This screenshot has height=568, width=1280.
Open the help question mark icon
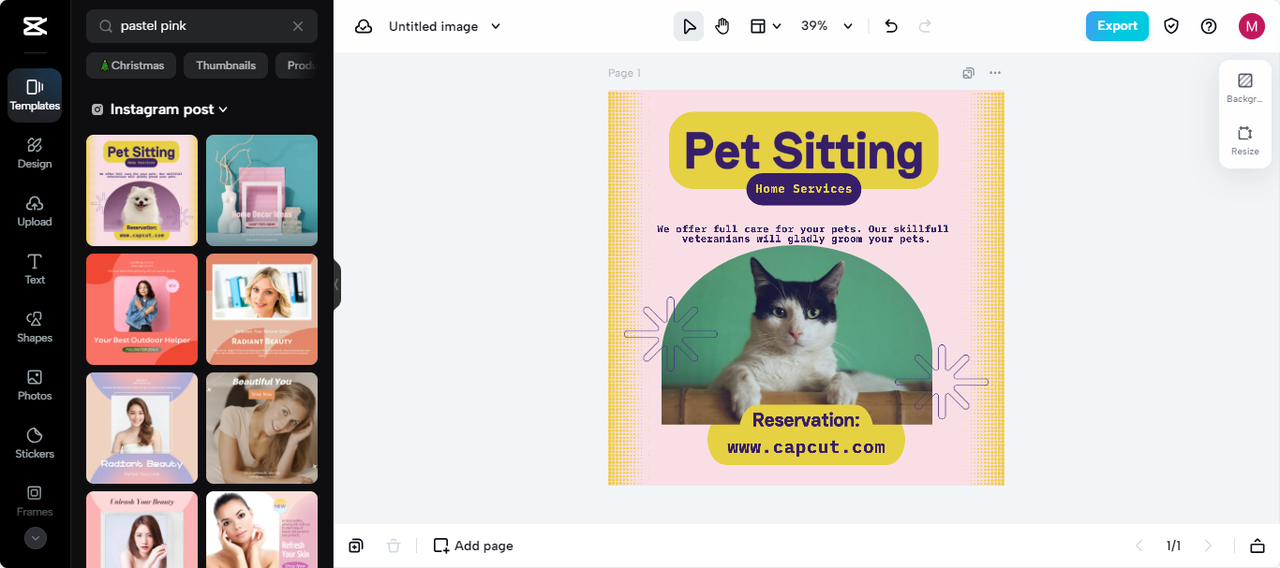point(1209,26)
